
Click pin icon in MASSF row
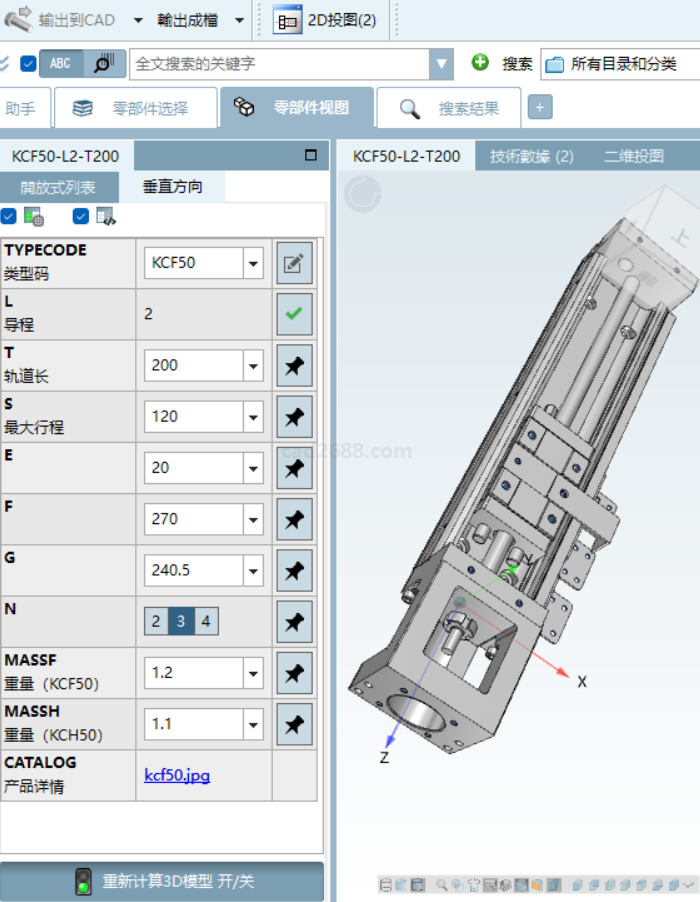tap(294, 673)
